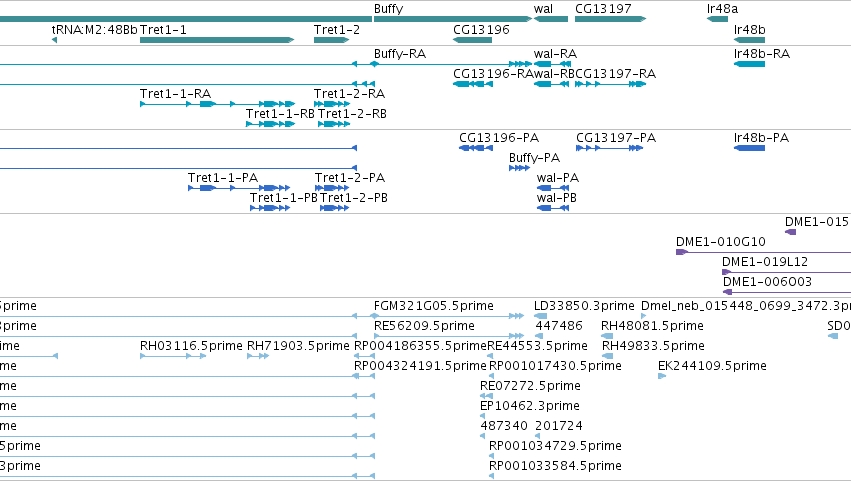
Task: Select the Tret1-1 gene label
Action: [x=163, y=29]
